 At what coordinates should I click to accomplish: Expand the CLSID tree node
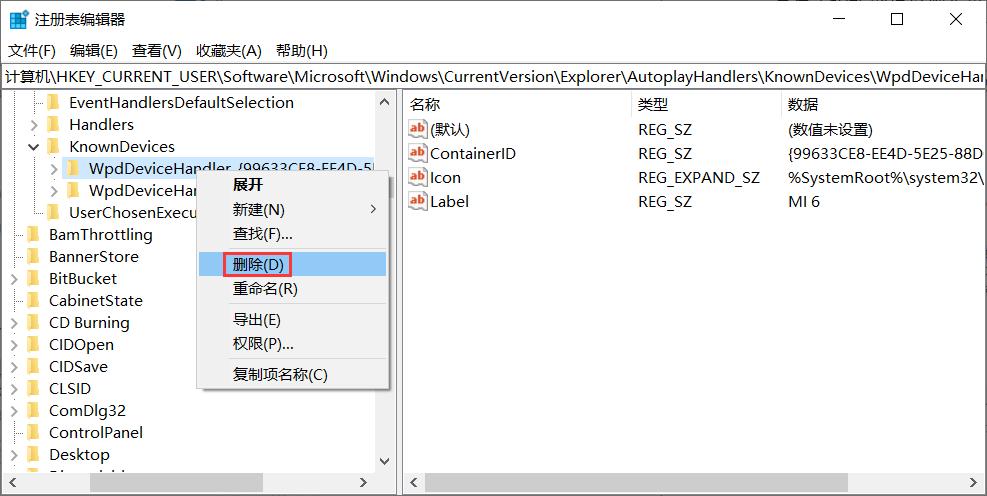(14, 389)
